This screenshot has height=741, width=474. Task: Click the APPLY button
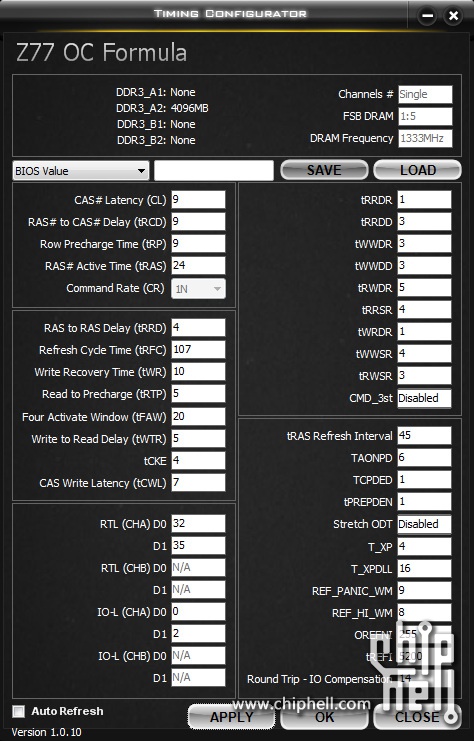click(x=231, y=717)
